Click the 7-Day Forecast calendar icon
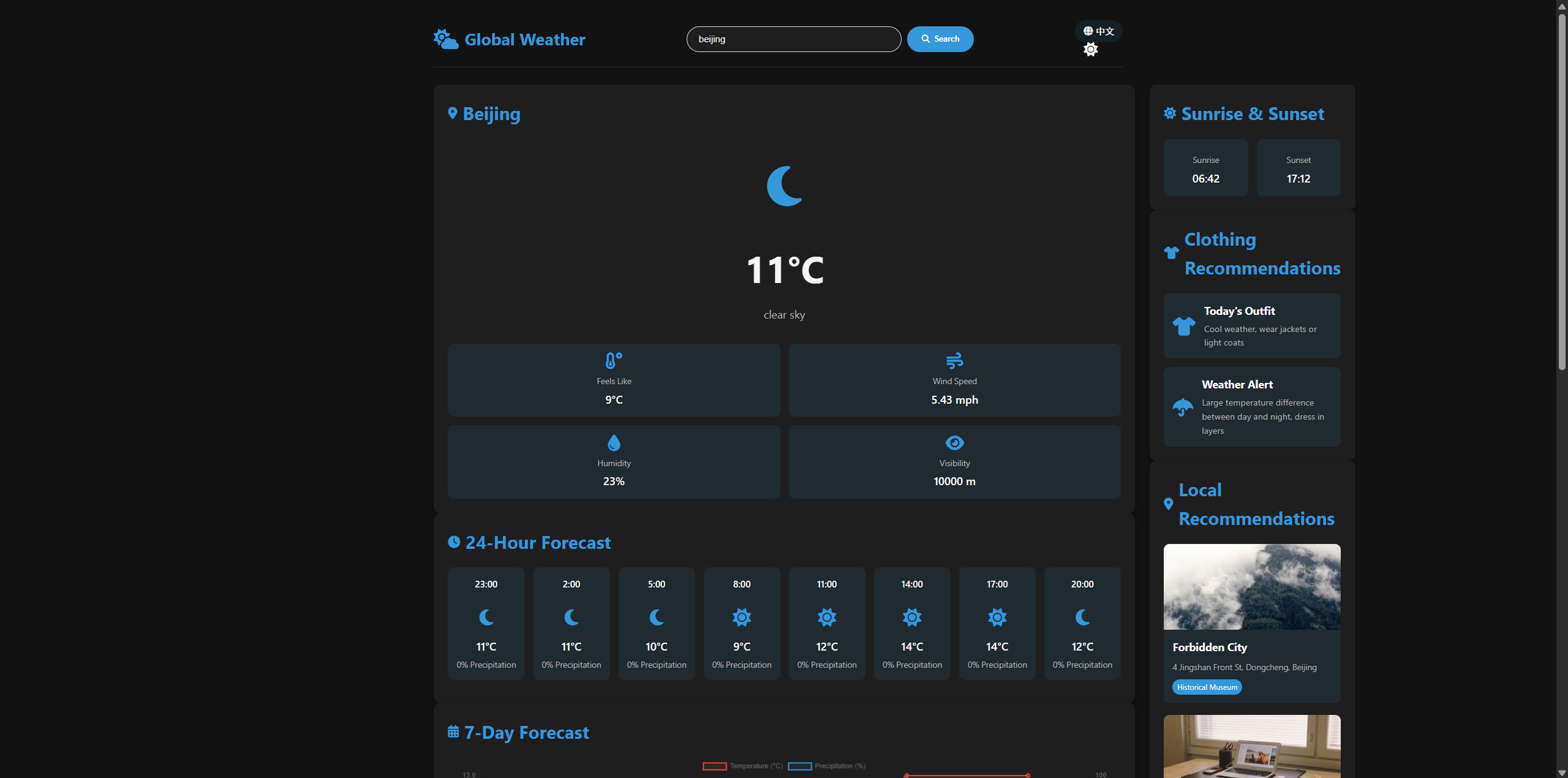The image size is (1568, 778). 453,730
